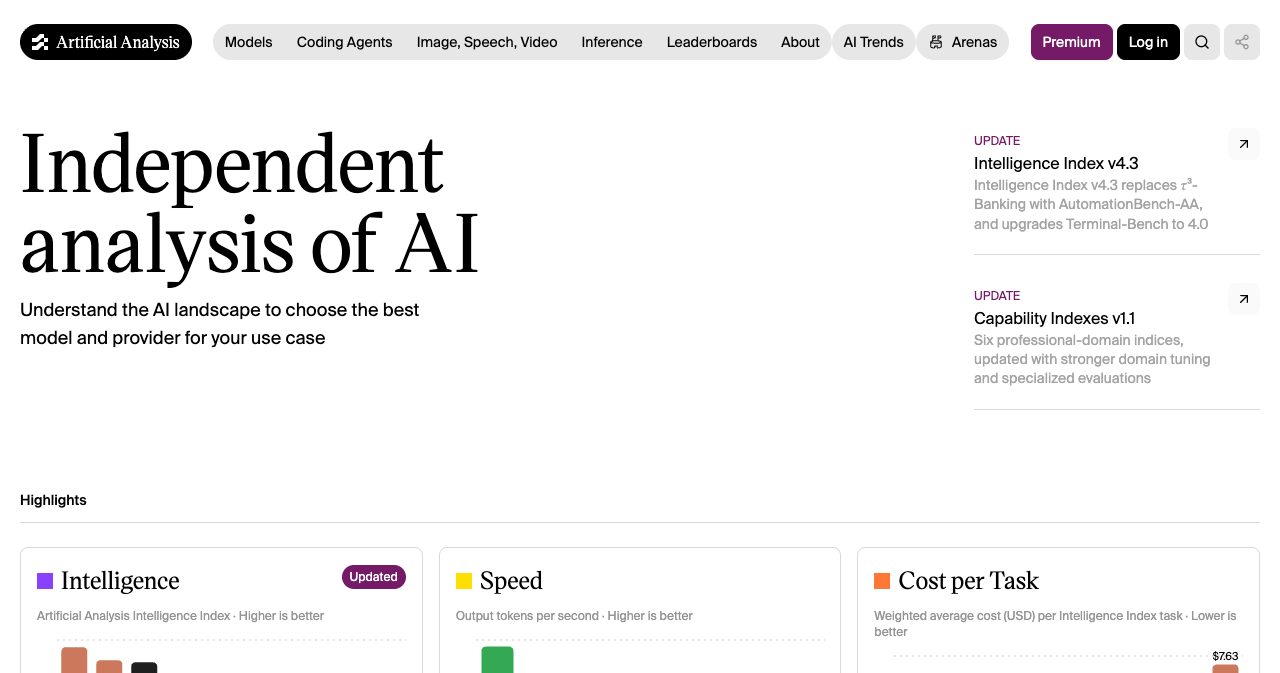
Task: Open the Image, Speech, Video menu
Action: pyautogui.click(x=487, y=42)
